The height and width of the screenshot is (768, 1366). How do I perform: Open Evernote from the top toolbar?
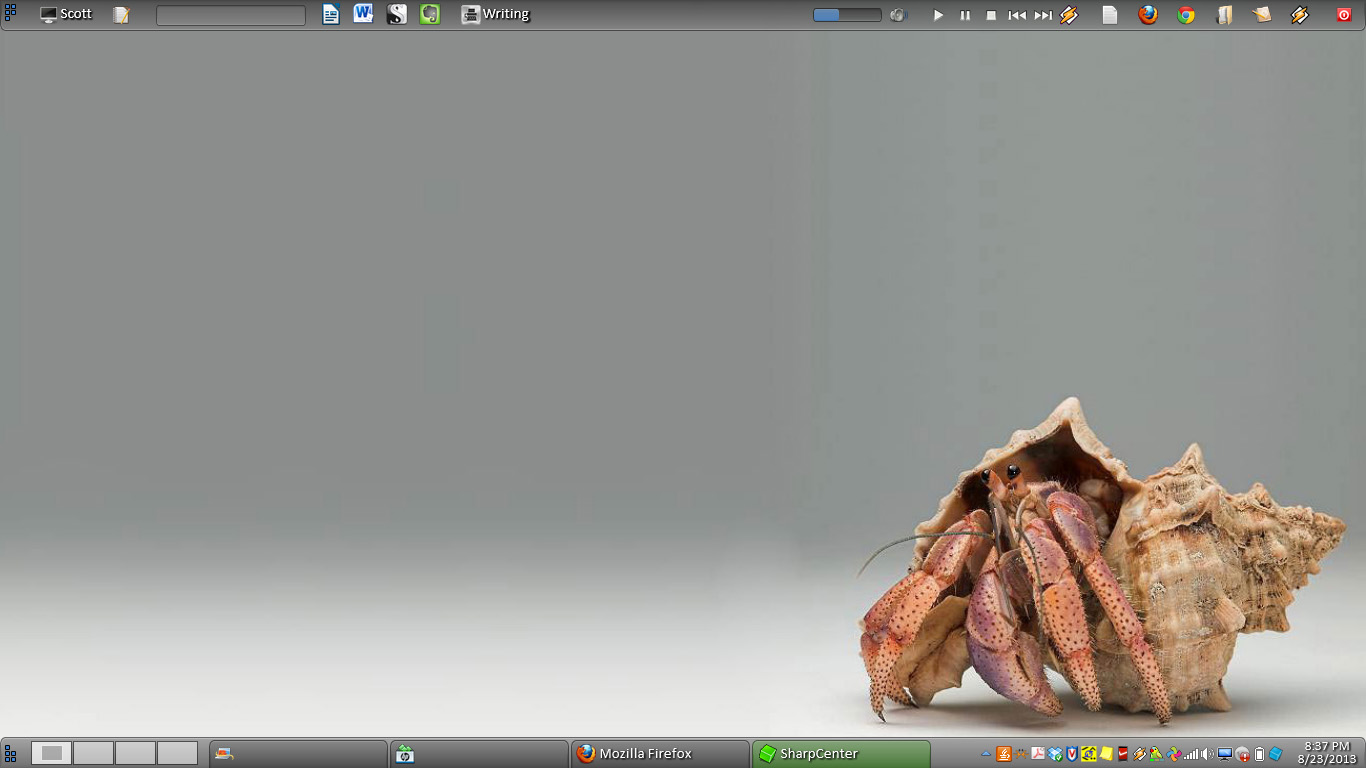(429, 14)
